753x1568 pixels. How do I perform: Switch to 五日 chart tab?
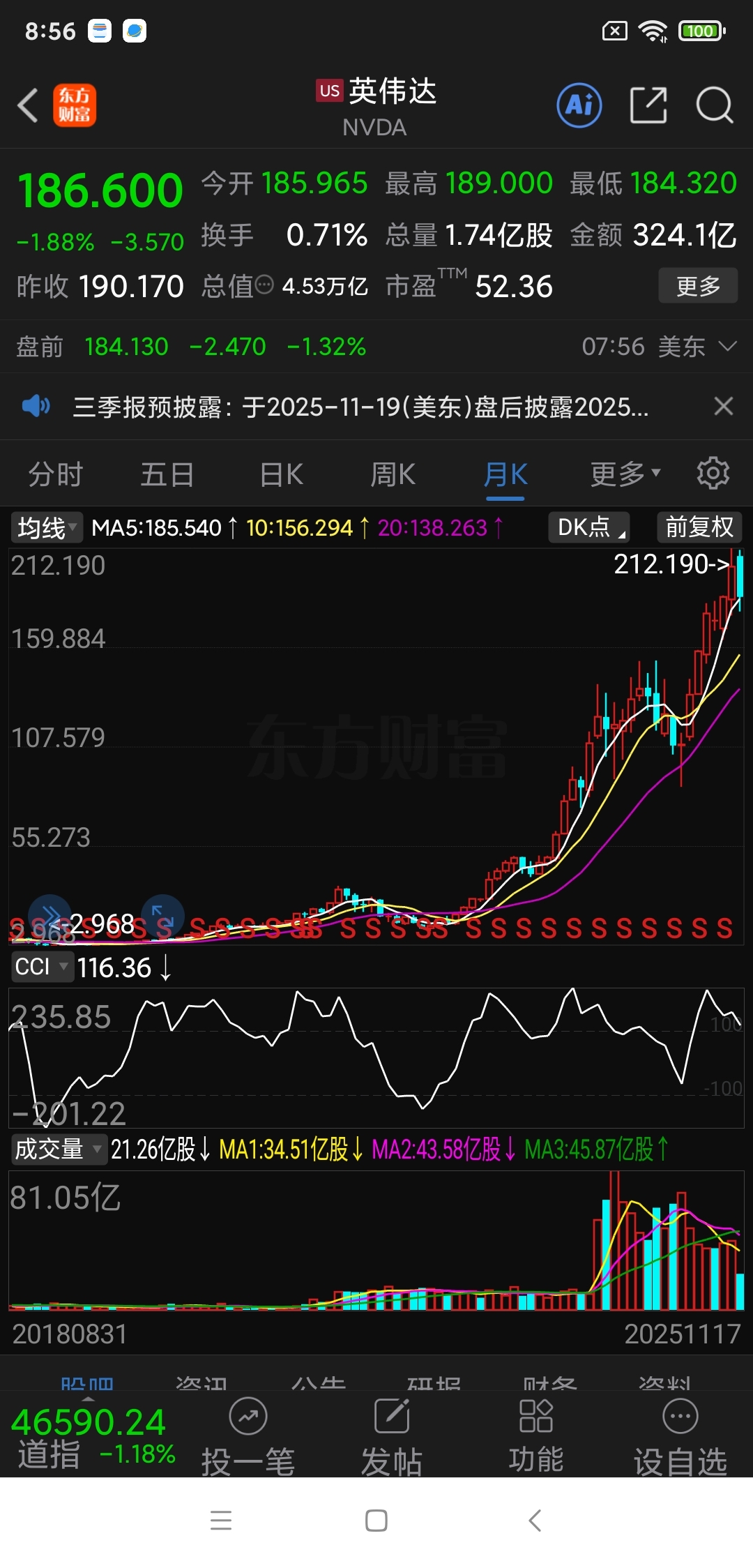167,474
